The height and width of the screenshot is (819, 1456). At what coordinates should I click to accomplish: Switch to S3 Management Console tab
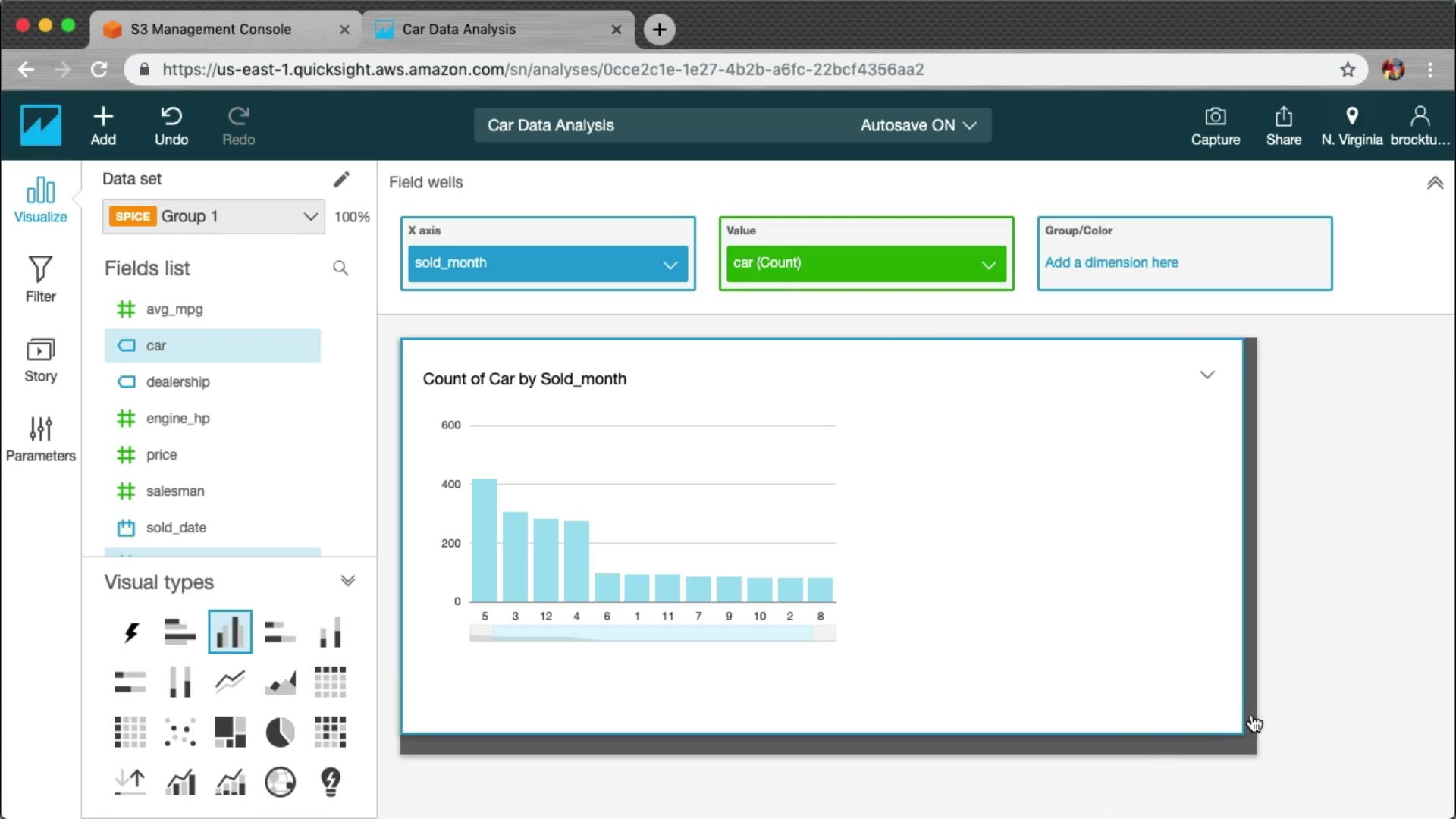[211, 29]
